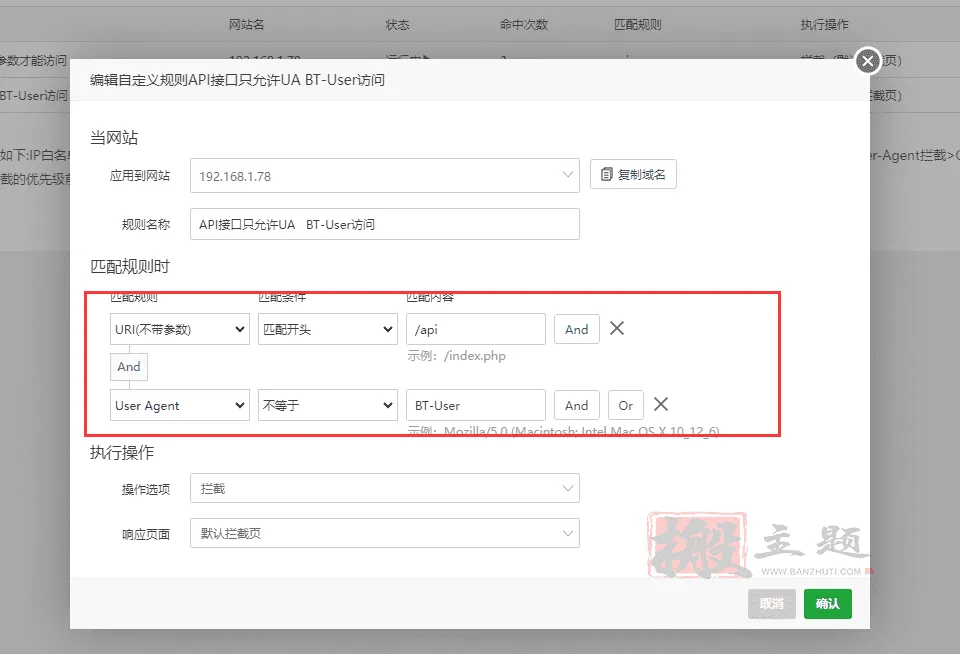Click the 匹配规则 column header in background table
Image resolution: width=960 pixels, height=654 pixels.
637,24
